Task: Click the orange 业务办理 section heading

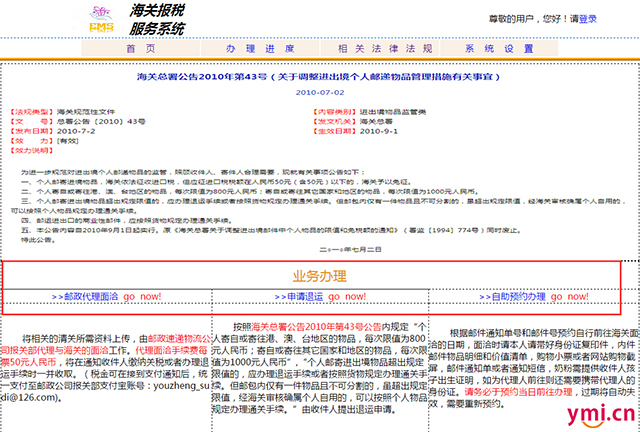Action: pyautogui.click(x=319, y=275)
